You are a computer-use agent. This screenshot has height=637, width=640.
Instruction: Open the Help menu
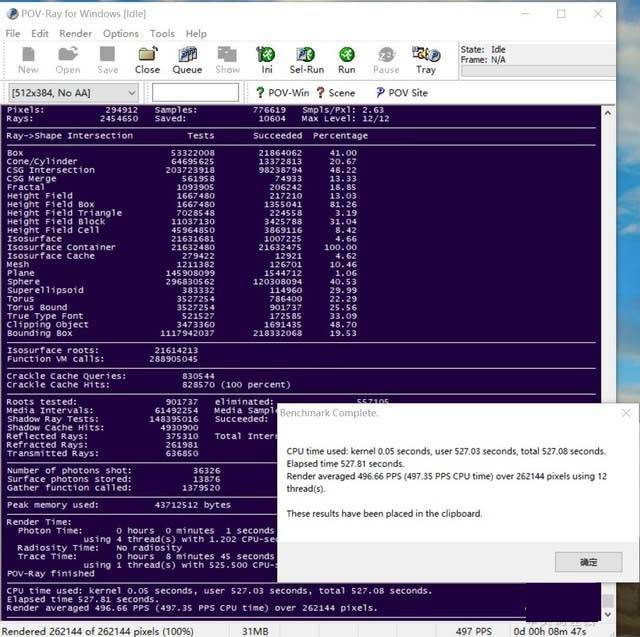196,33
